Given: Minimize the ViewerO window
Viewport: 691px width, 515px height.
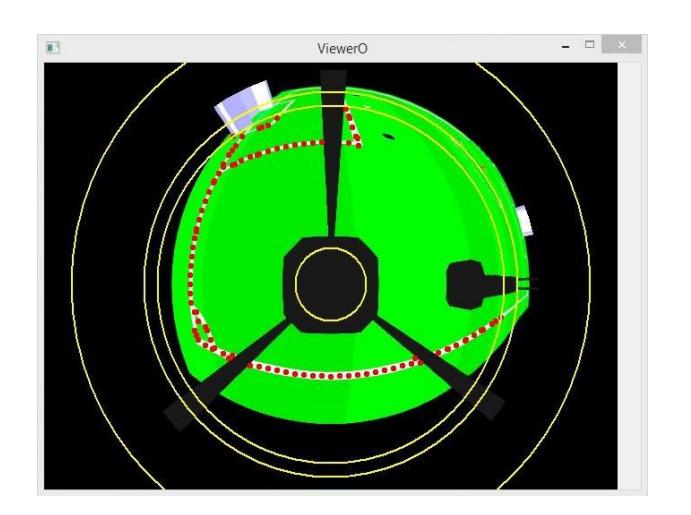Looking at the screenshot, I should (565, 46).
